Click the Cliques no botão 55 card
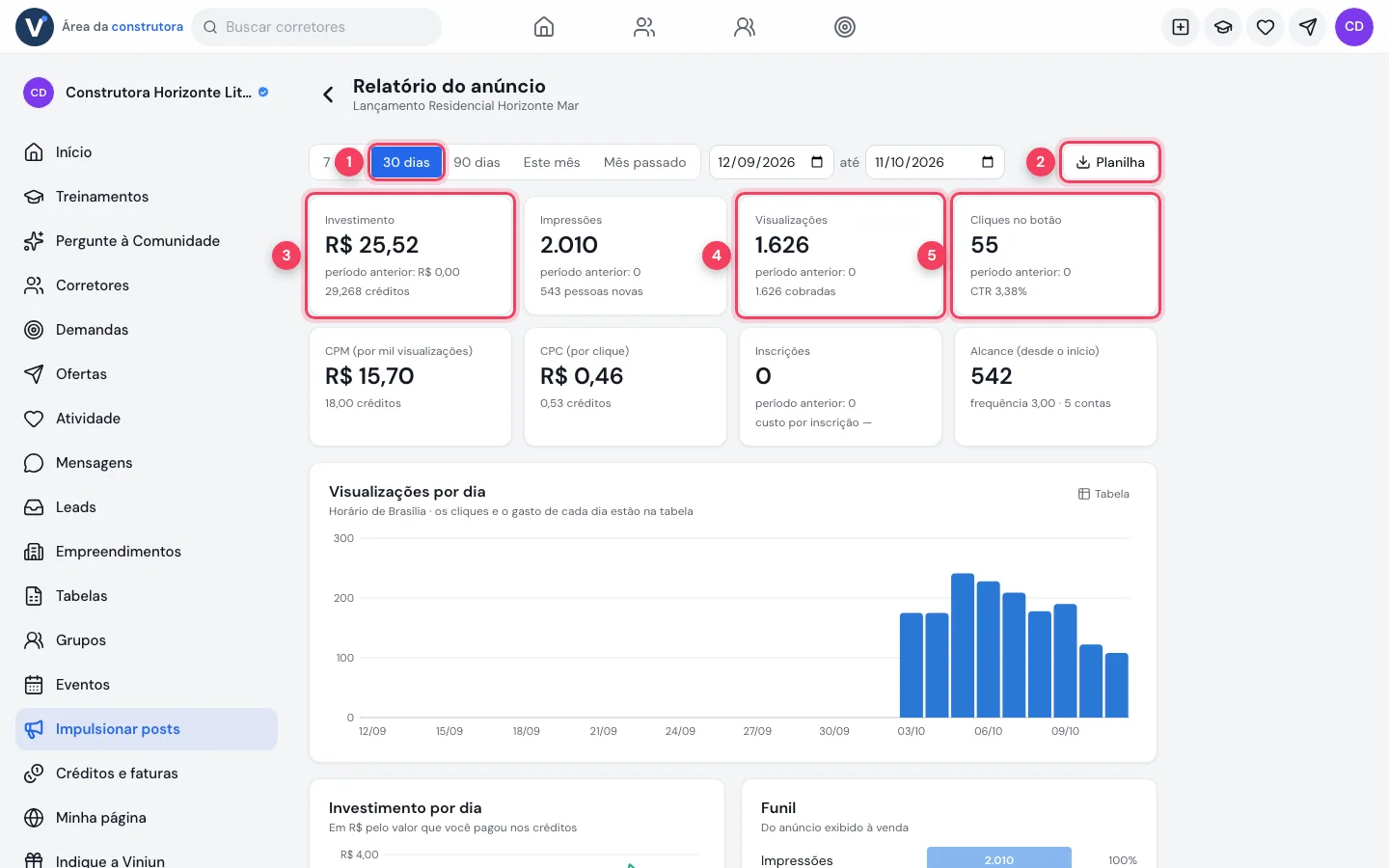 point(1055,256)
